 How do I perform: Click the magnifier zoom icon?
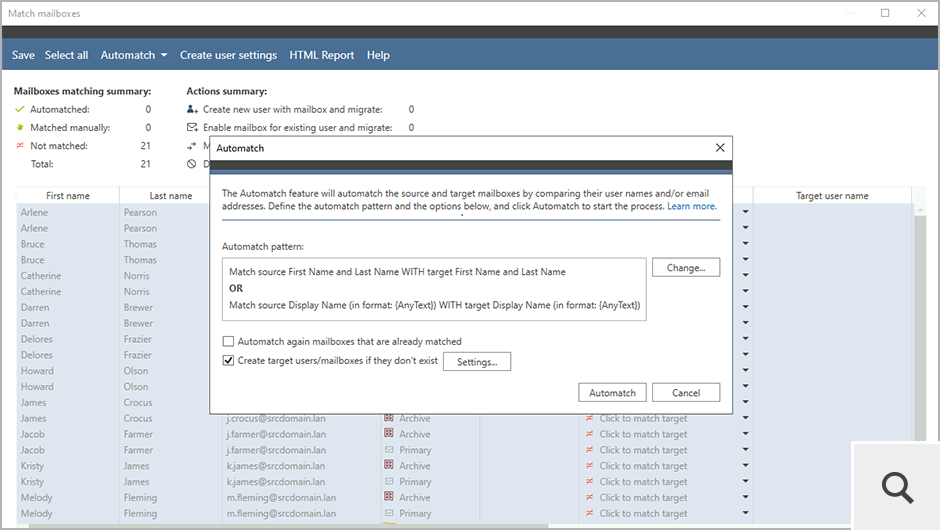pos(897,487)
